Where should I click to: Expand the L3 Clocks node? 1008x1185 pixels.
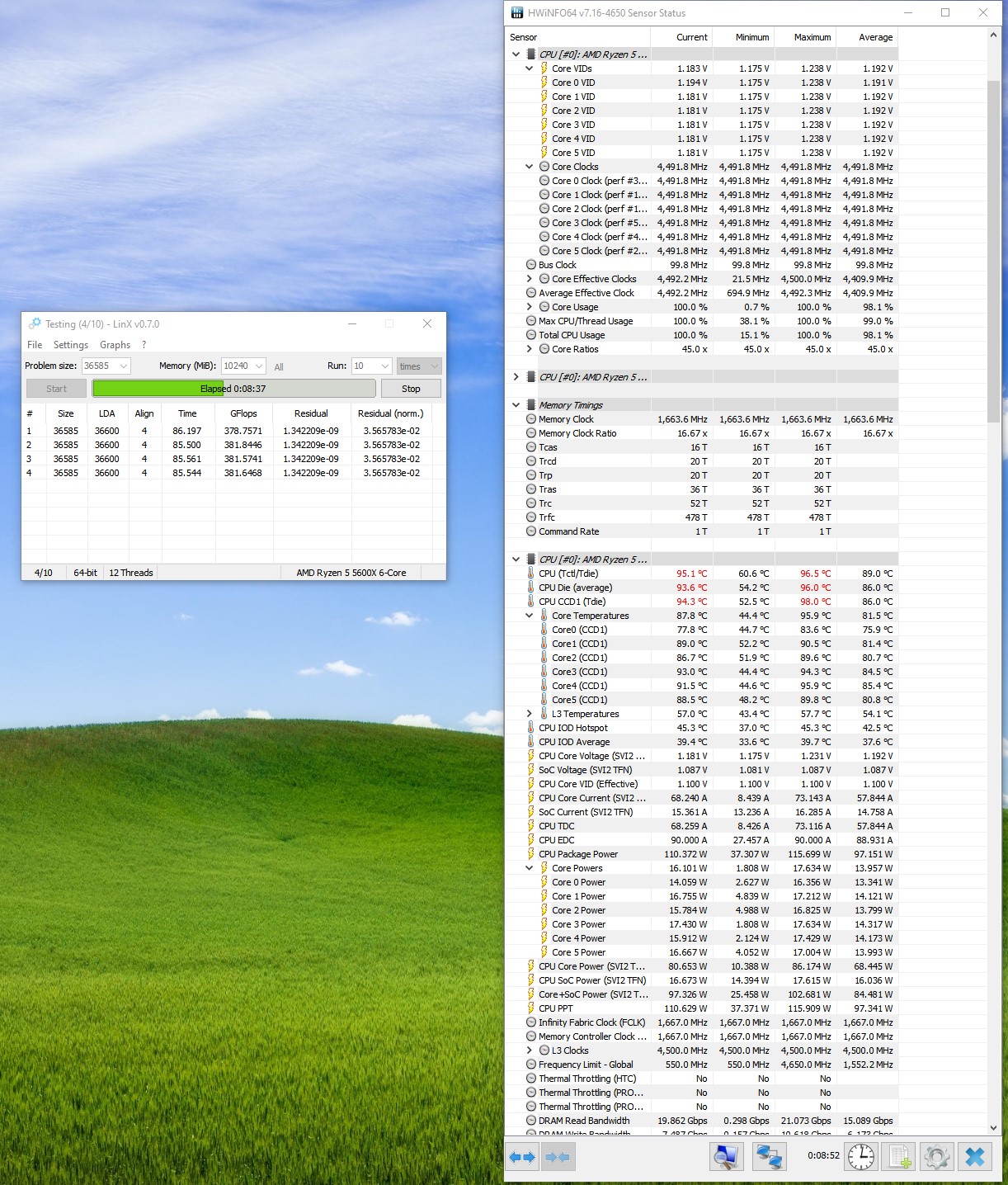(x=530, y=1050)
